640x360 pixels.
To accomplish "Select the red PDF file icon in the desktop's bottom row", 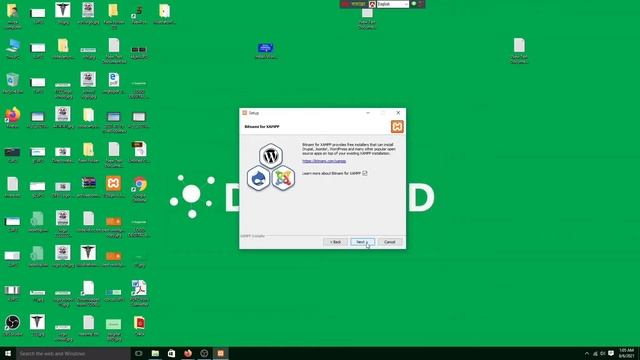I will click(x=139, y=326).
